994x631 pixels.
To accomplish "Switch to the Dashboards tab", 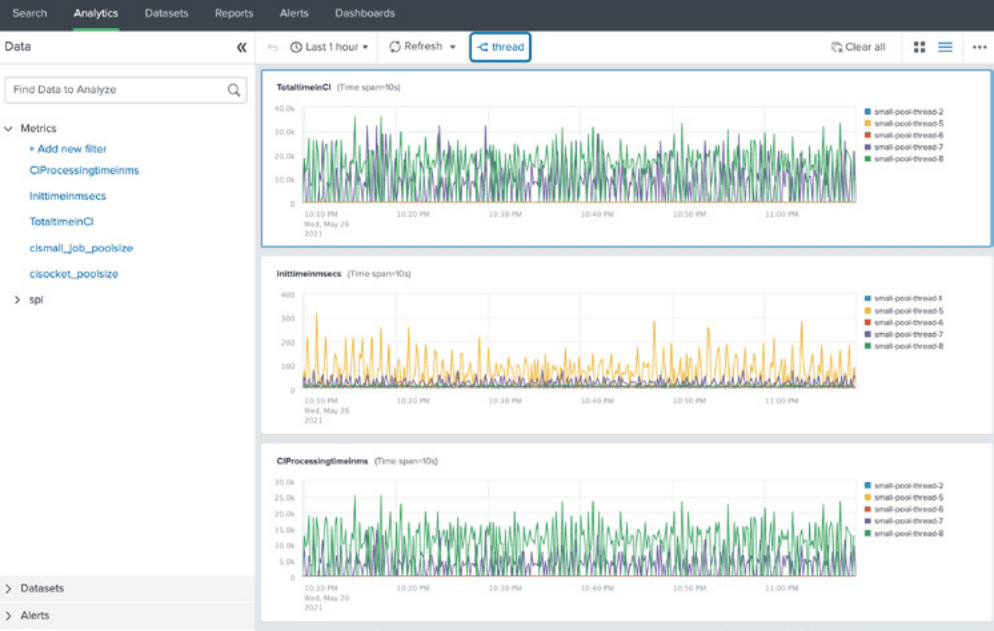I will point(364,13).
